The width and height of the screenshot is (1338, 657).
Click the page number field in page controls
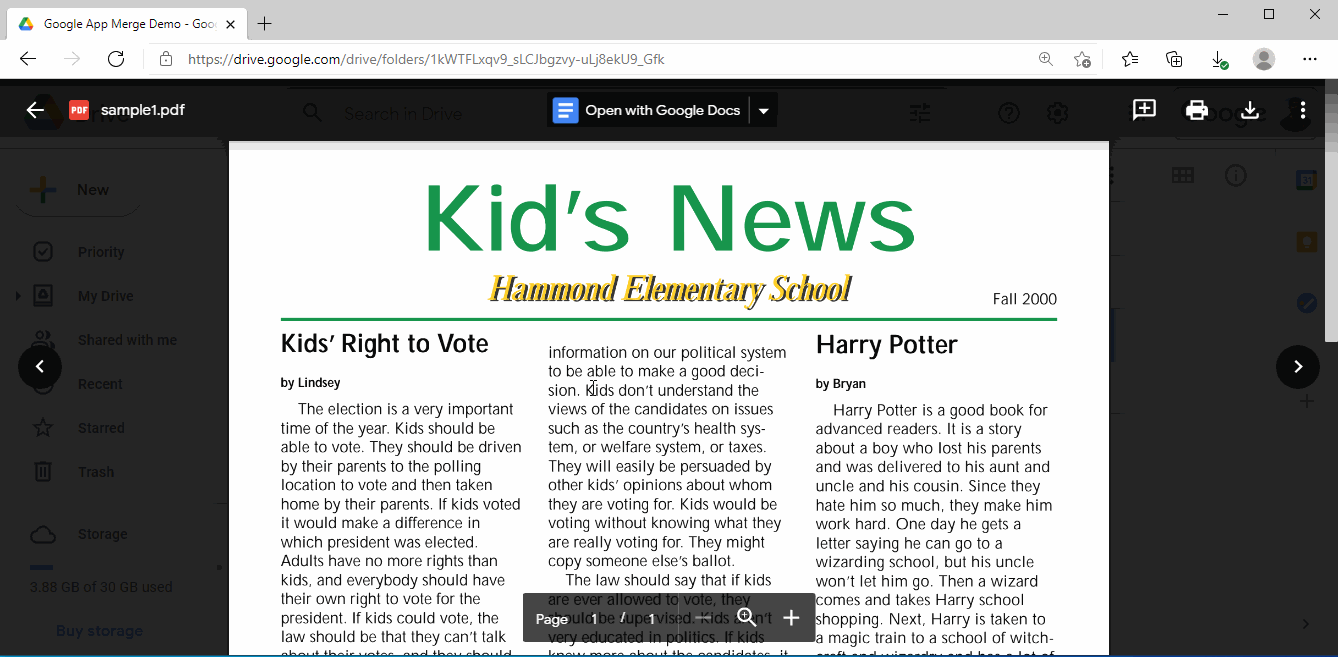point(594,619)
